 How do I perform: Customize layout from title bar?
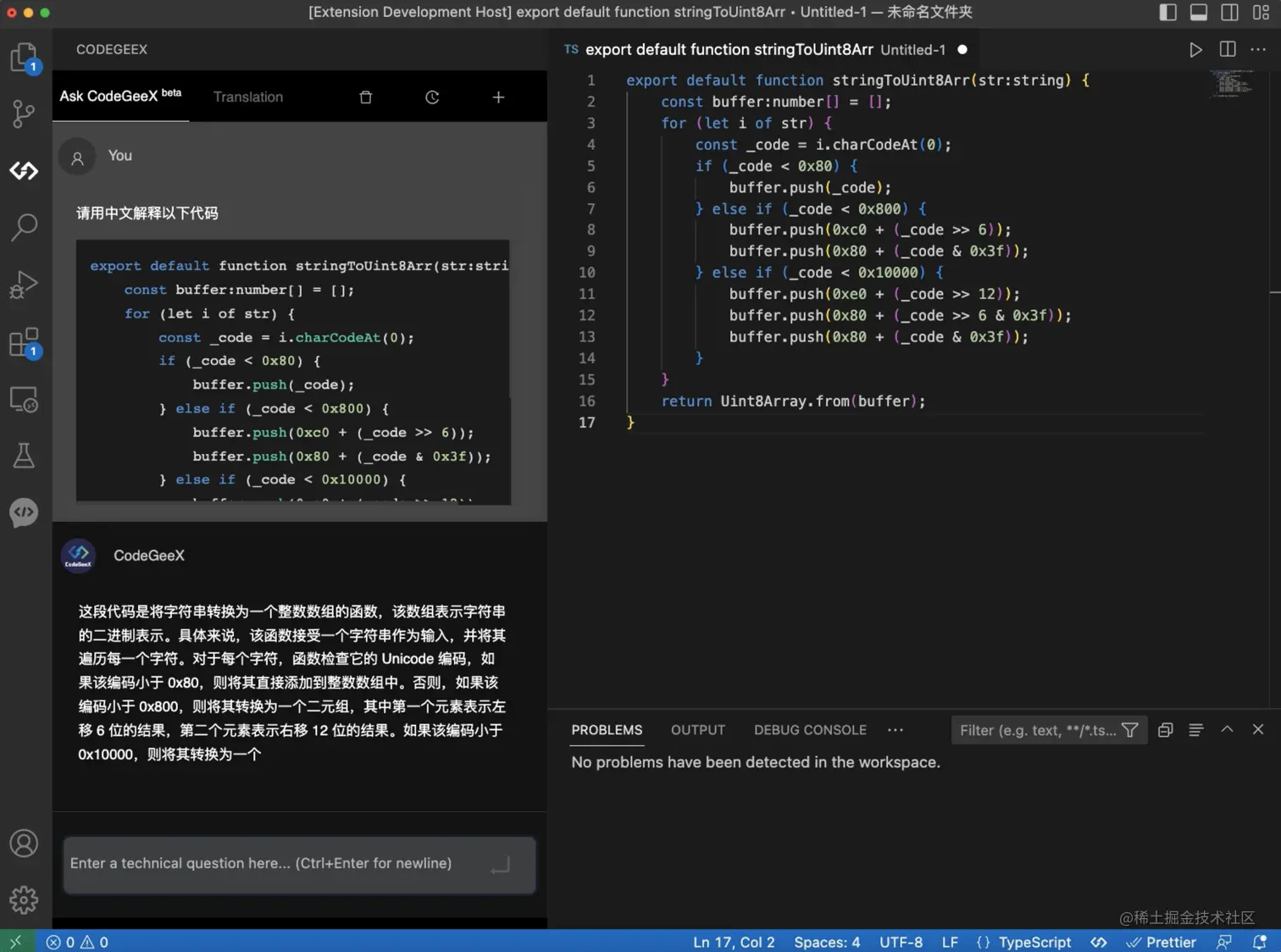tap(1261, 12)
